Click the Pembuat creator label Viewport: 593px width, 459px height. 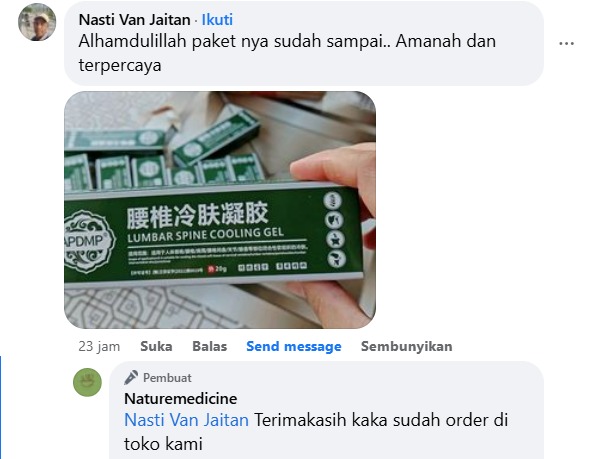(x=167, y=378)
